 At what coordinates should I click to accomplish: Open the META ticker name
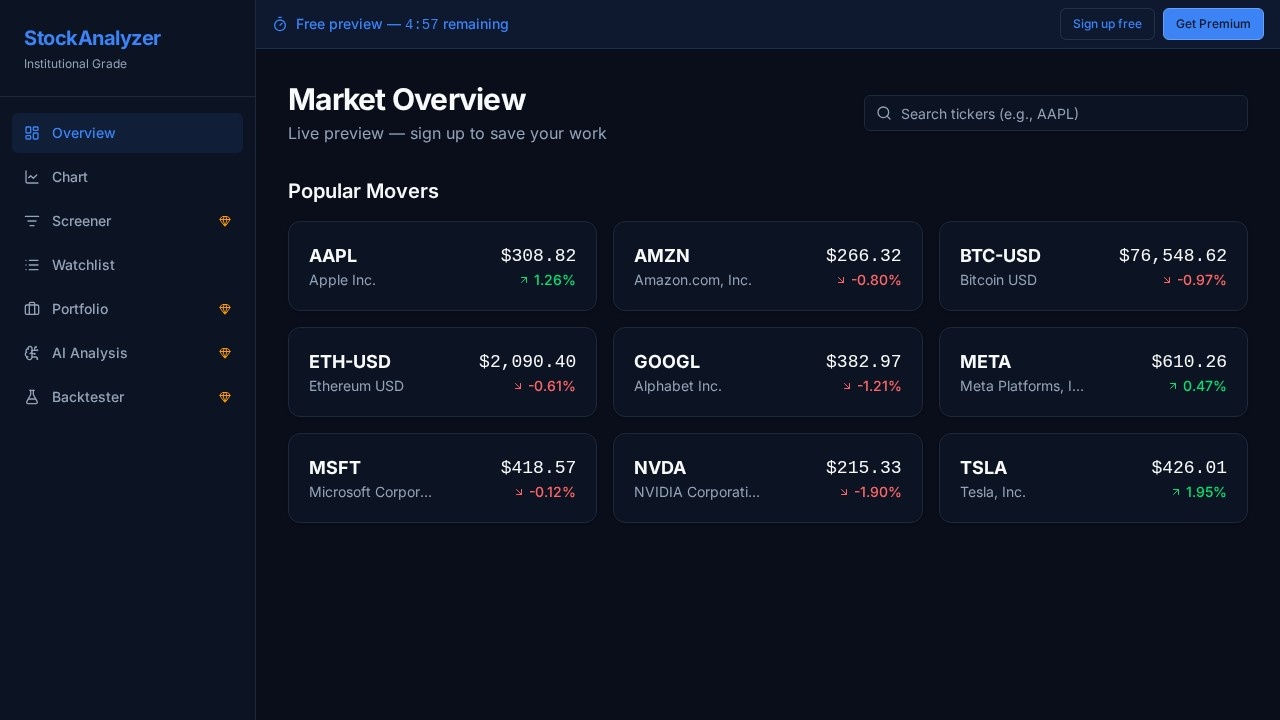point(985,362)
